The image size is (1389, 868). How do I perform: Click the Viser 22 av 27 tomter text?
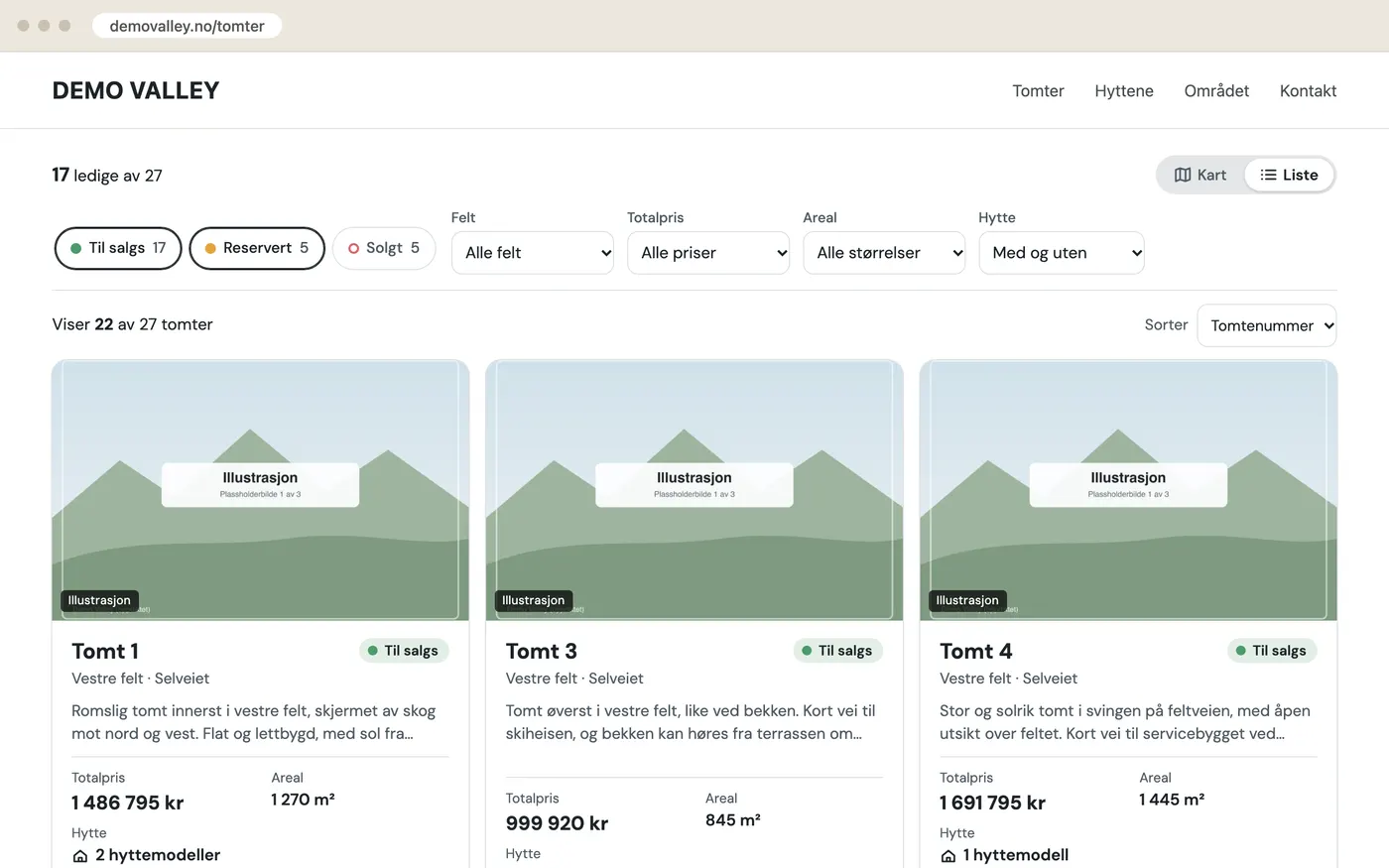132,324
